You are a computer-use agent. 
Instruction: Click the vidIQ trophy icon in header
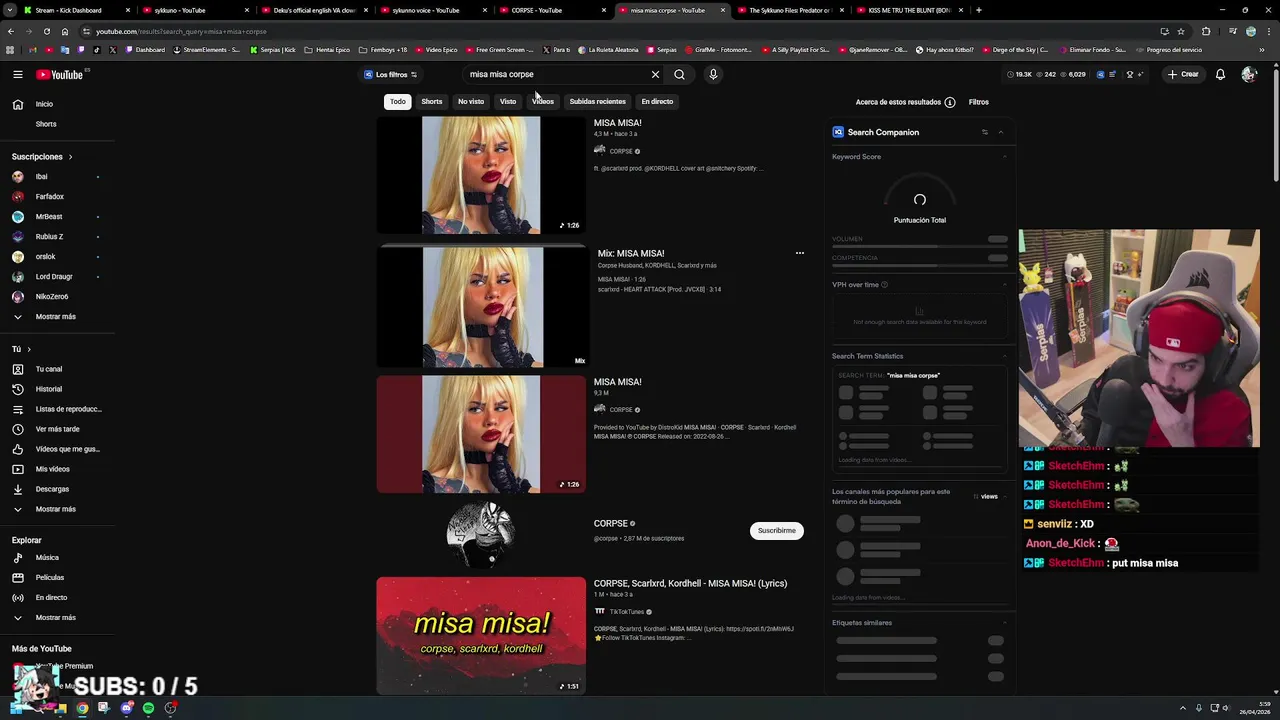tap(1130, 74)
